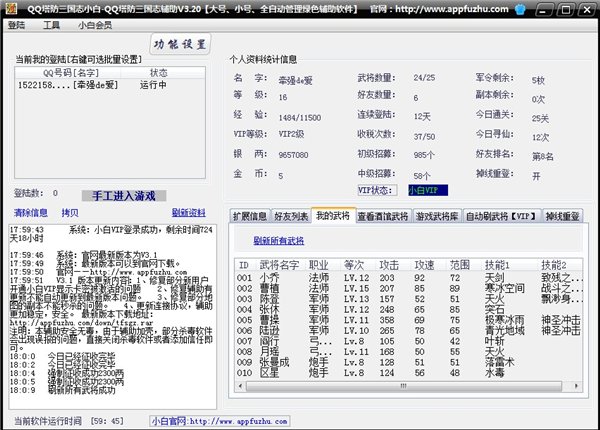Screen dimensions: 600x430
Task: Minimize the window
Action: coord(543,10)
